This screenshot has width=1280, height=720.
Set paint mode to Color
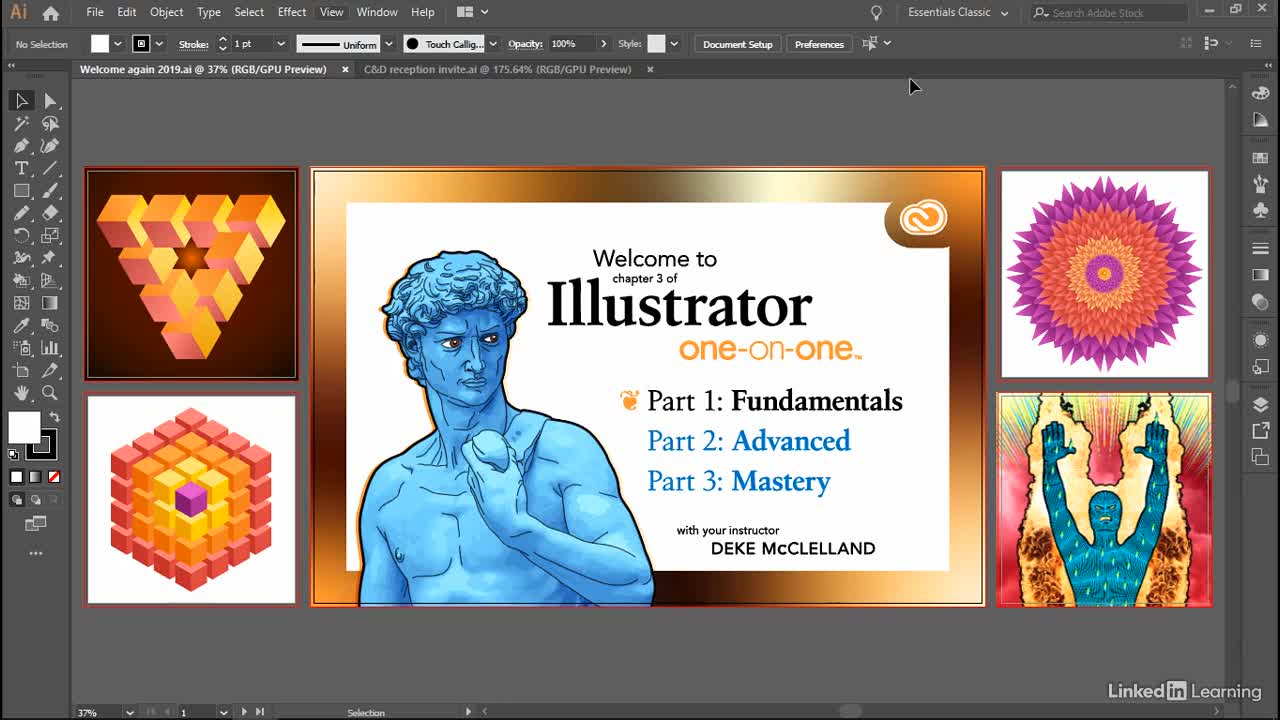(x=16, y=477)
